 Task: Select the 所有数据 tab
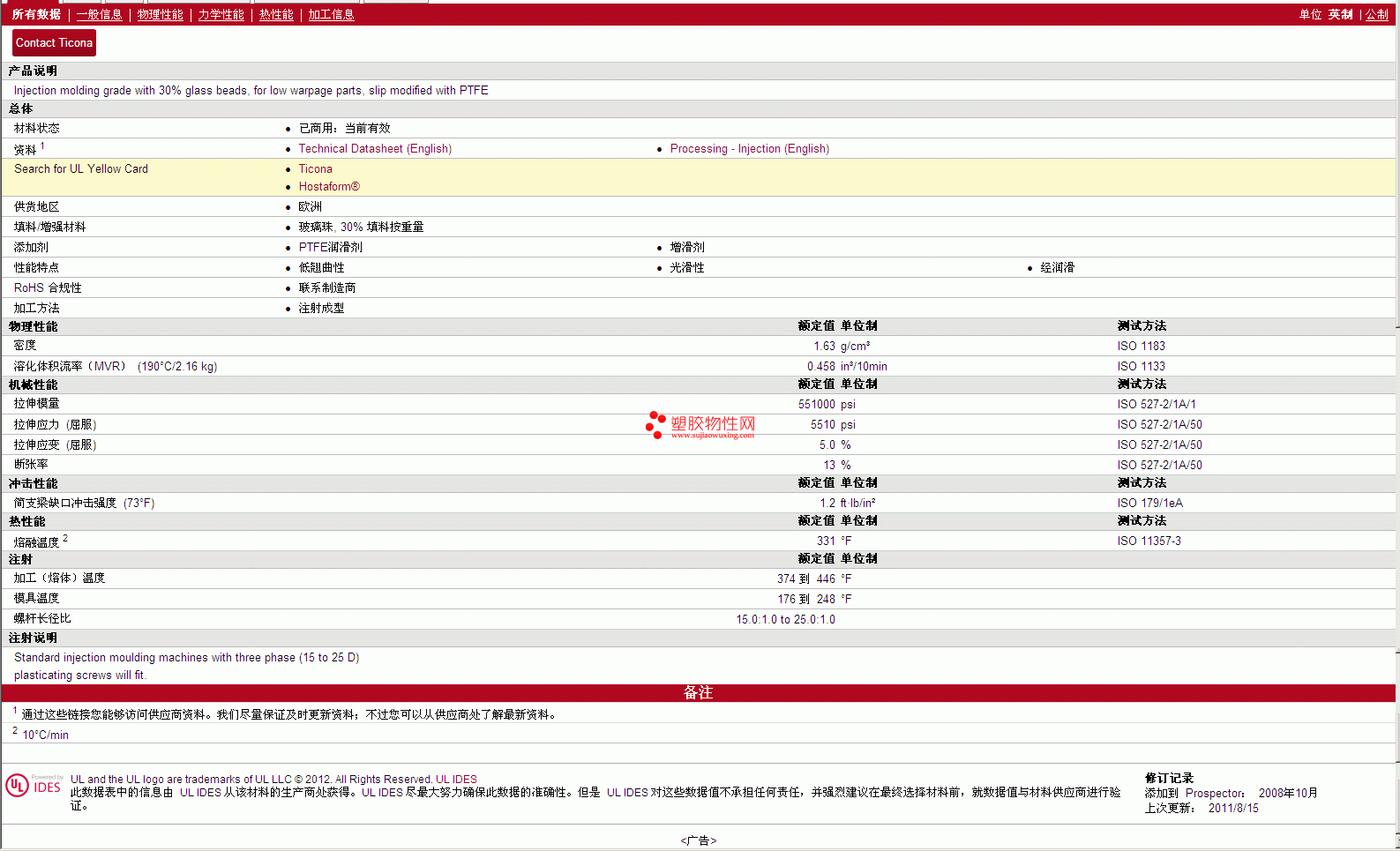(36, 14)
